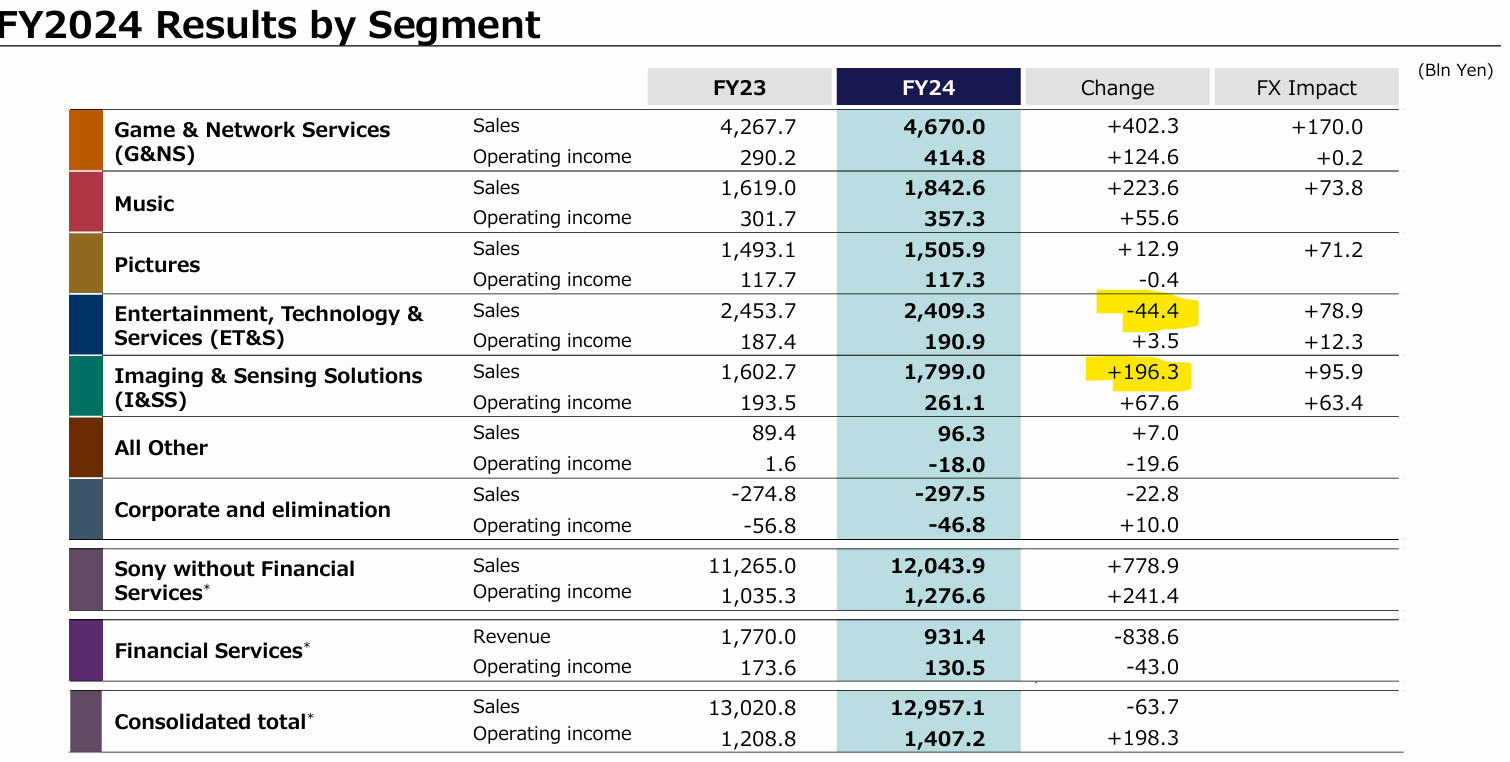Click the Change column header

coord(1117,87)
